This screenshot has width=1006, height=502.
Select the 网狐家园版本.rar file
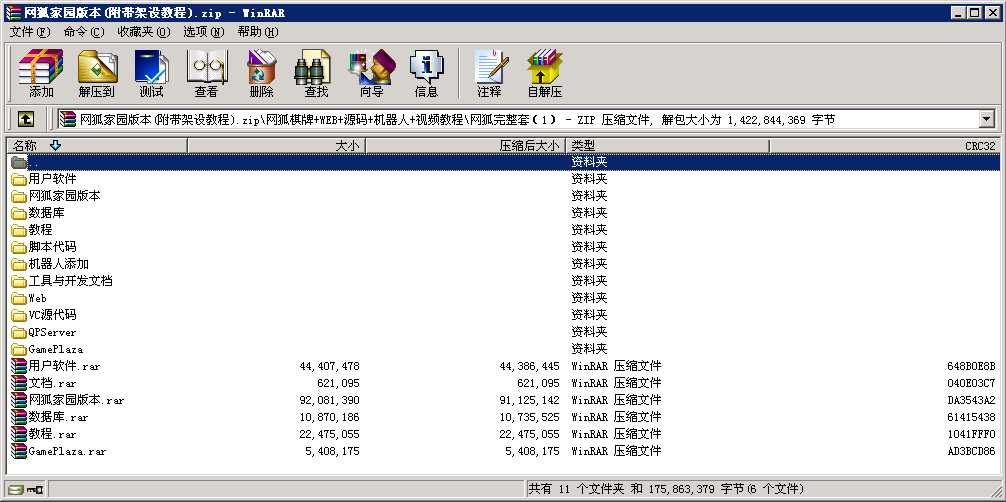(76, 400)
